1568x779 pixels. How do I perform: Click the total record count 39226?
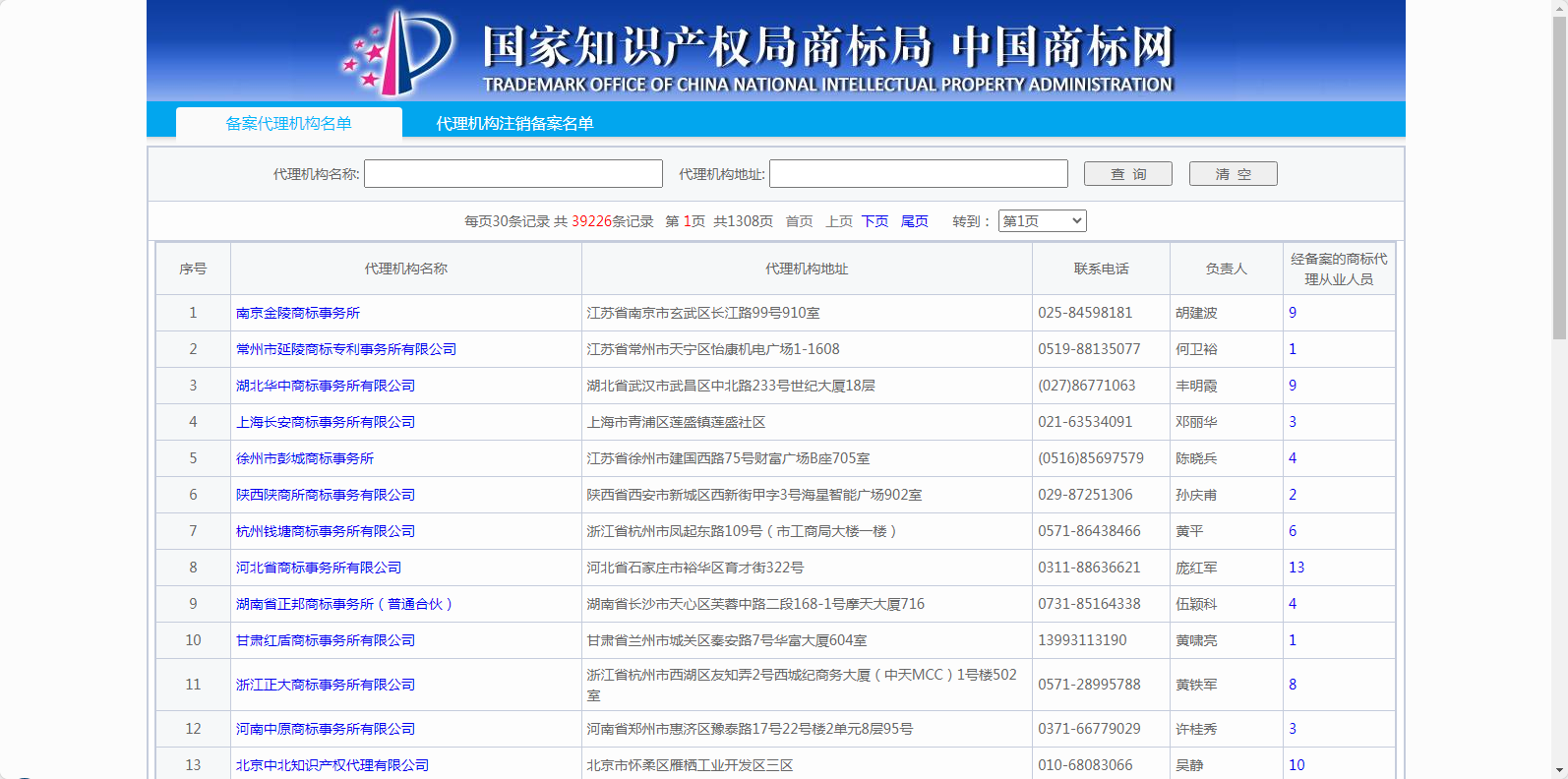coord(591,221)
